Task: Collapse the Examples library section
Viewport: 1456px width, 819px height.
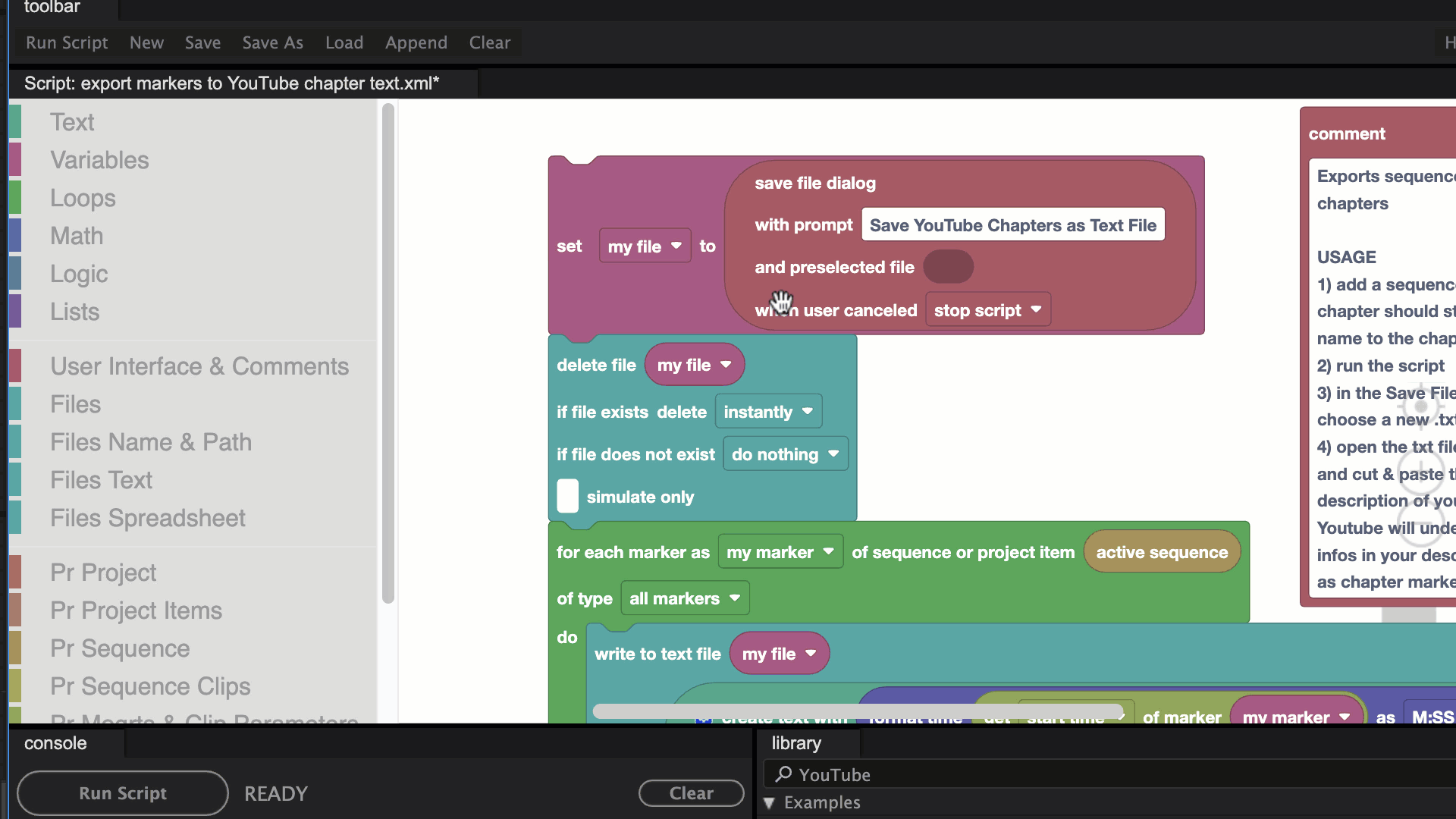Action: pyautogui.click(x=769, y=802)
